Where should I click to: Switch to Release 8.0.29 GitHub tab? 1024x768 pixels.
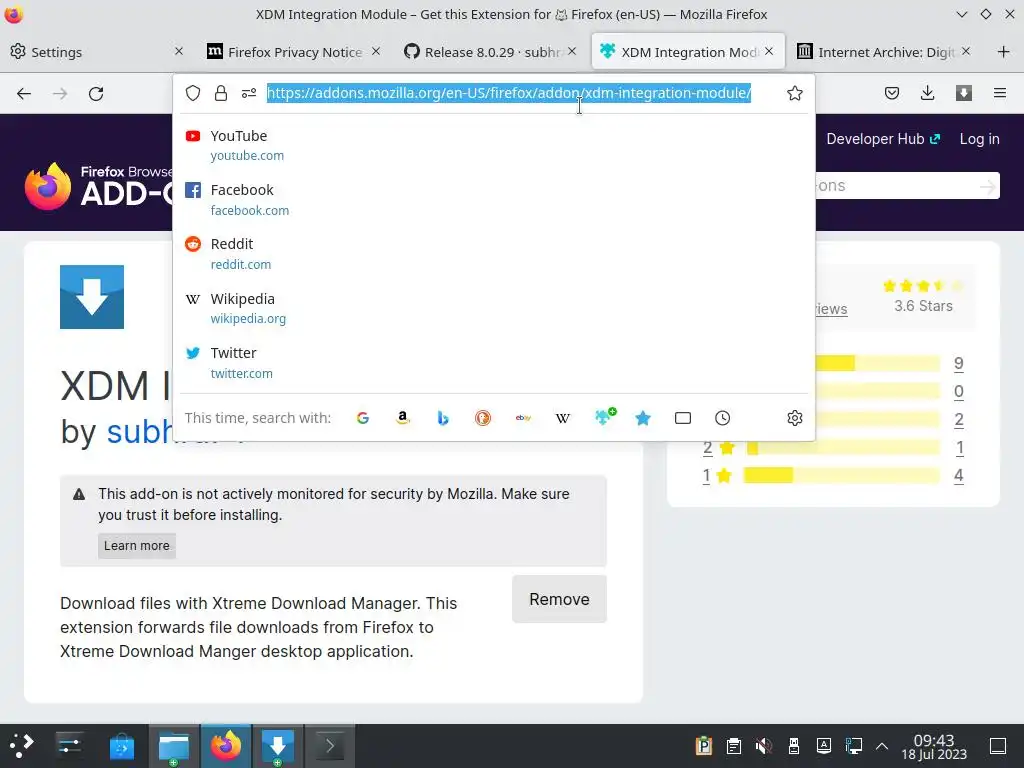pos(490,52)
